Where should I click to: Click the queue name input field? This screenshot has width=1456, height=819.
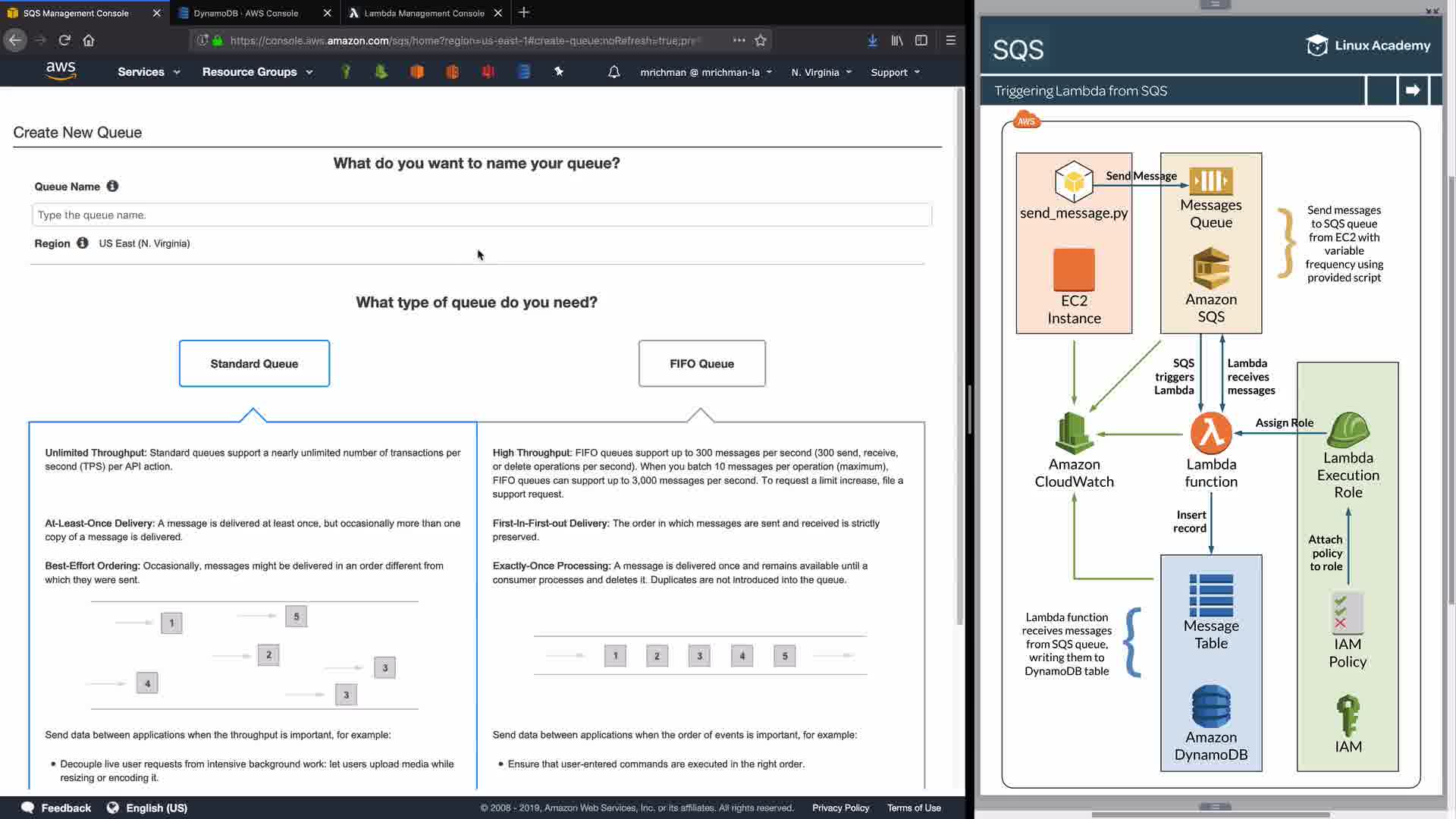coord(482,215)
